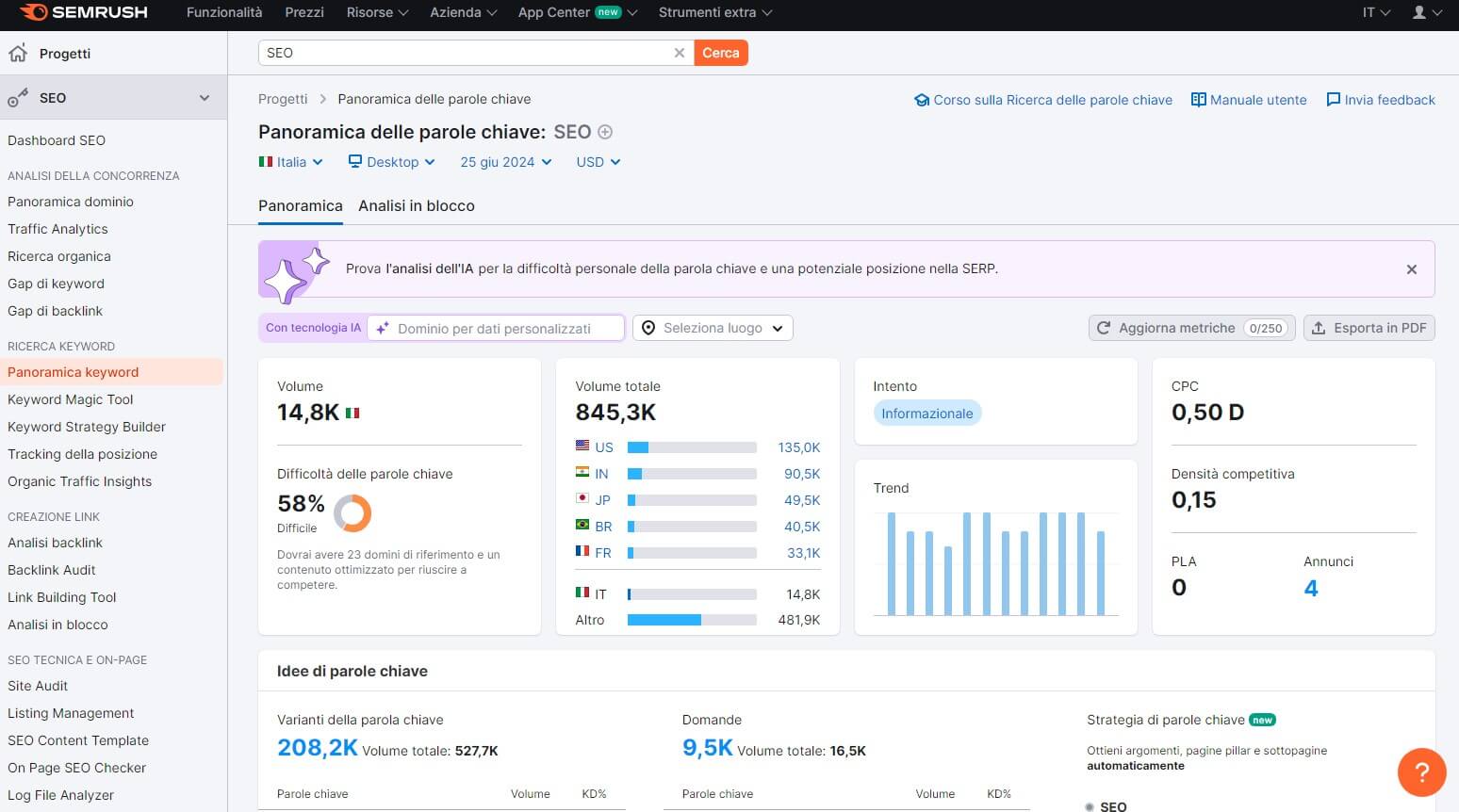The width and height of the screenshot is (1459, 812).
Task: Click the Altro volume bar
Action: [692, 620]
